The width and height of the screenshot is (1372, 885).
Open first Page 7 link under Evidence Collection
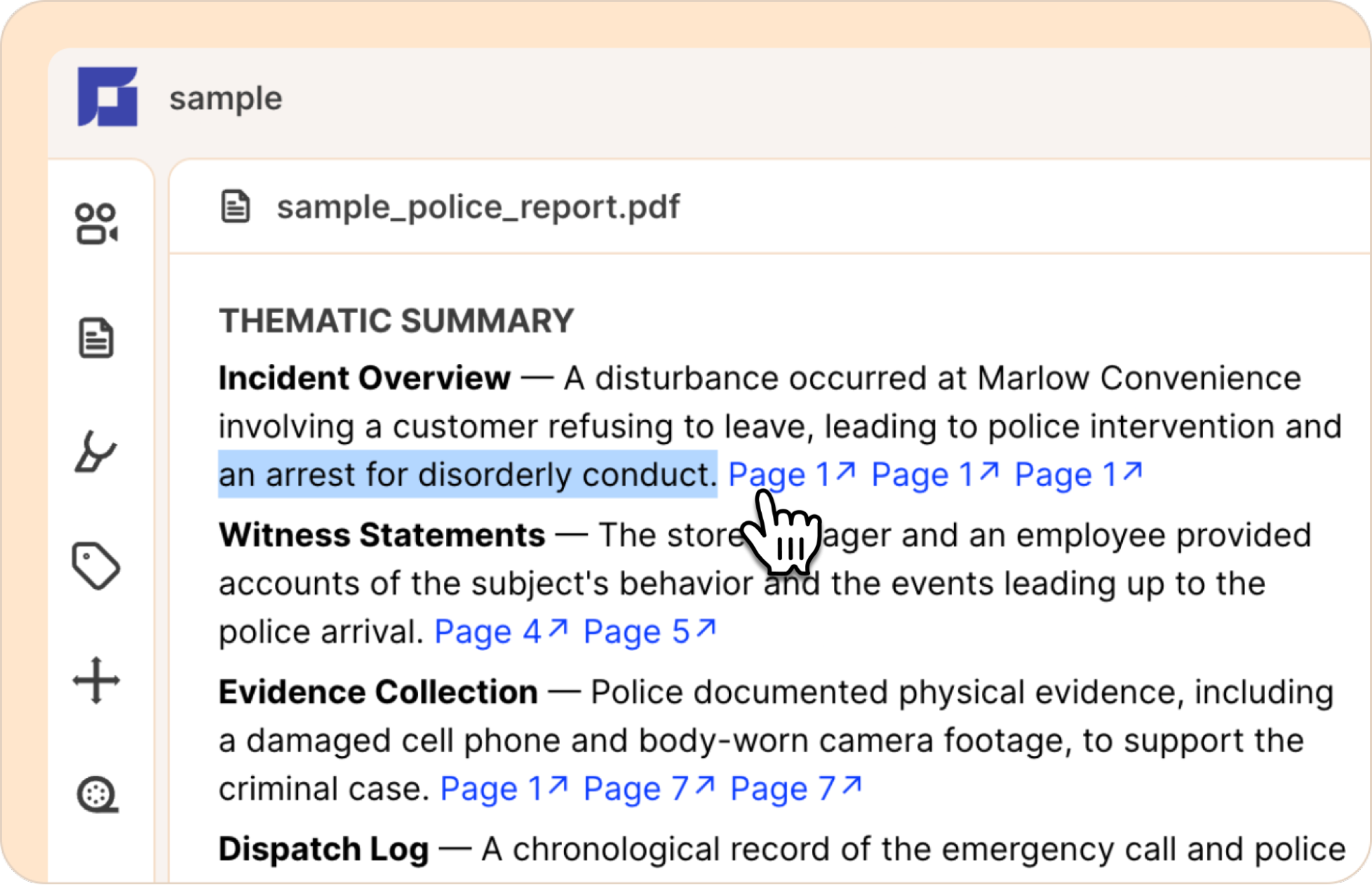(649, 789)
